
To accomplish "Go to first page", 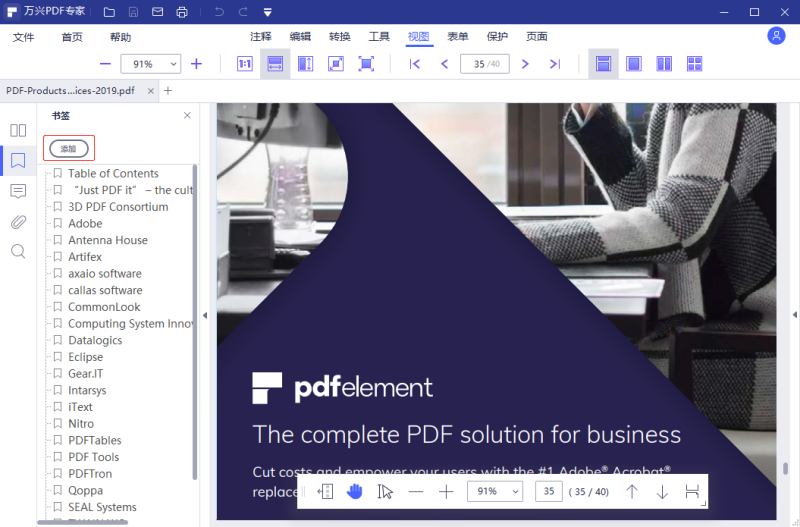I will coord(415,64).
